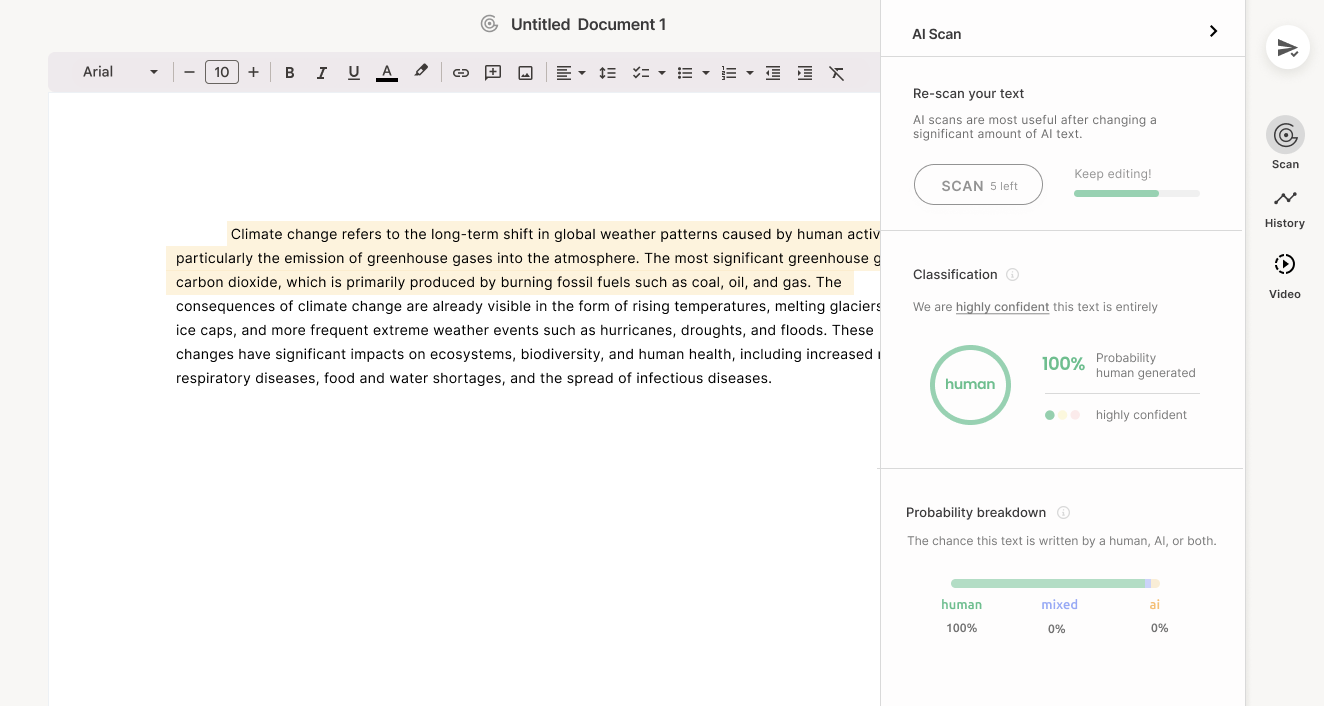
Task: Select the highlight pen tool
Action: tap(420, 71)
